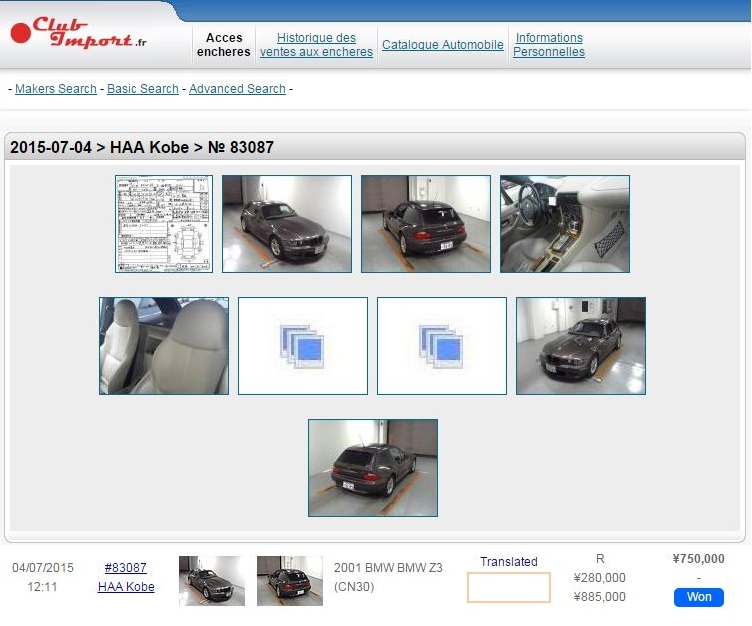
Task: Go to Catalogue Automobile
Action: click(x=443, y=45)
